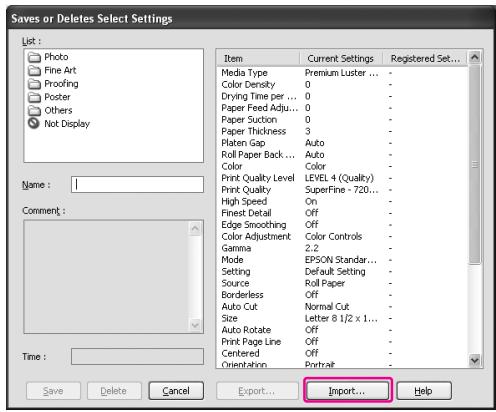Select the Media Type row
The width and height of the screenshot is (496, 412).
click(x=342, y=73)
